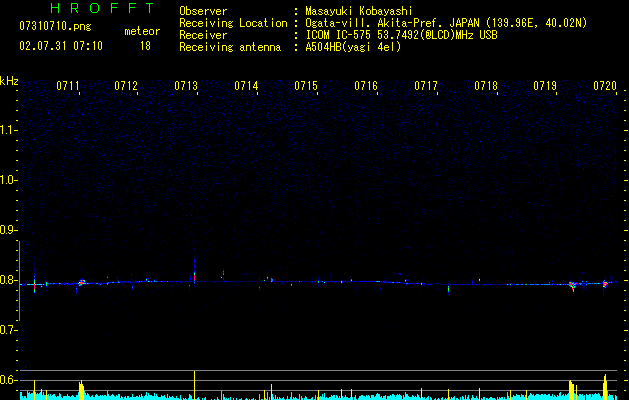Click the 0712 time marker

(126, 85)
